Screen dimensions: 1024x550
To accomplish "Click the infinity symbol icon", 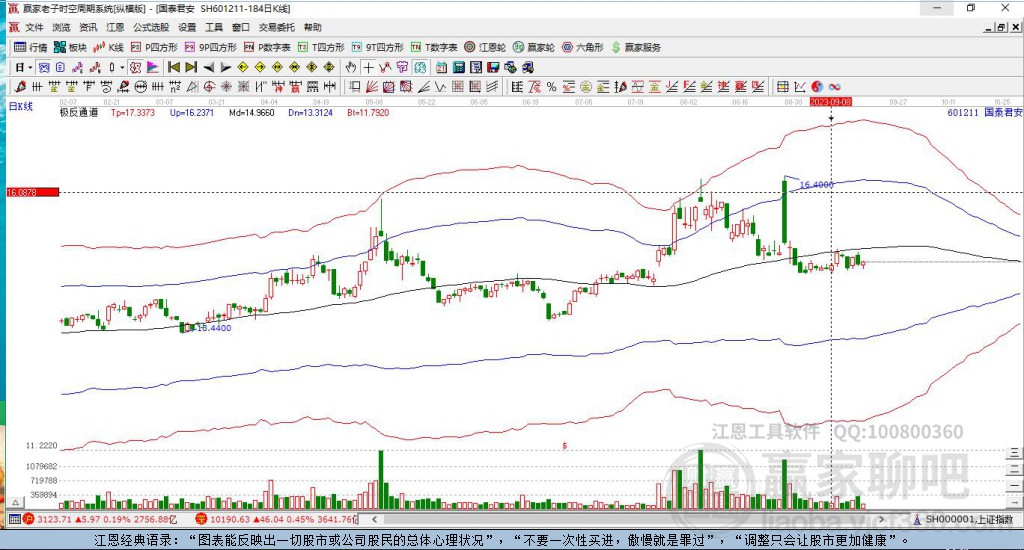I will [x=833, y=86].
